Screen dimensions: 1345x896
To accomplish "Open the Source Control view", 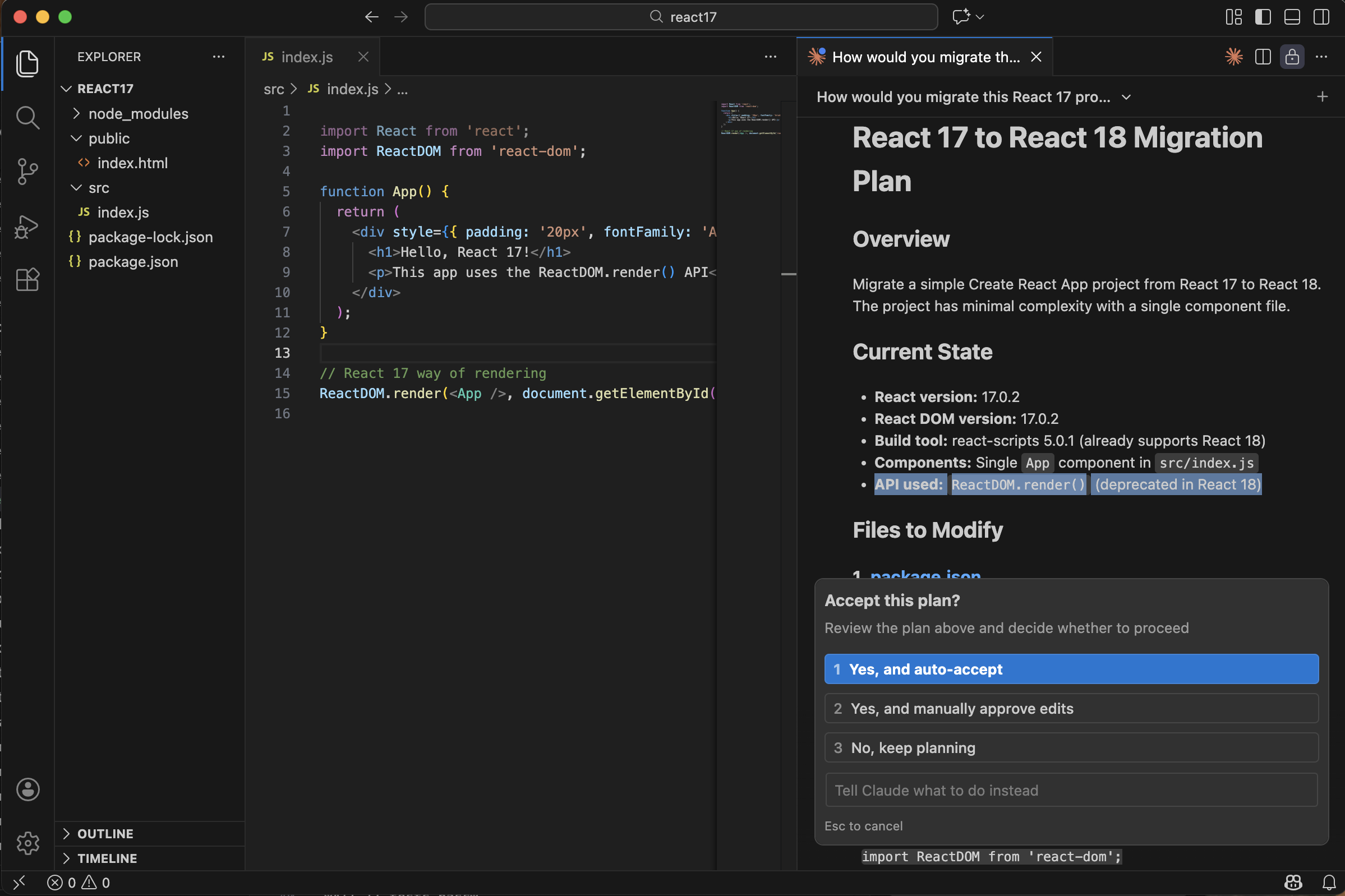I will tap(27, 171).
